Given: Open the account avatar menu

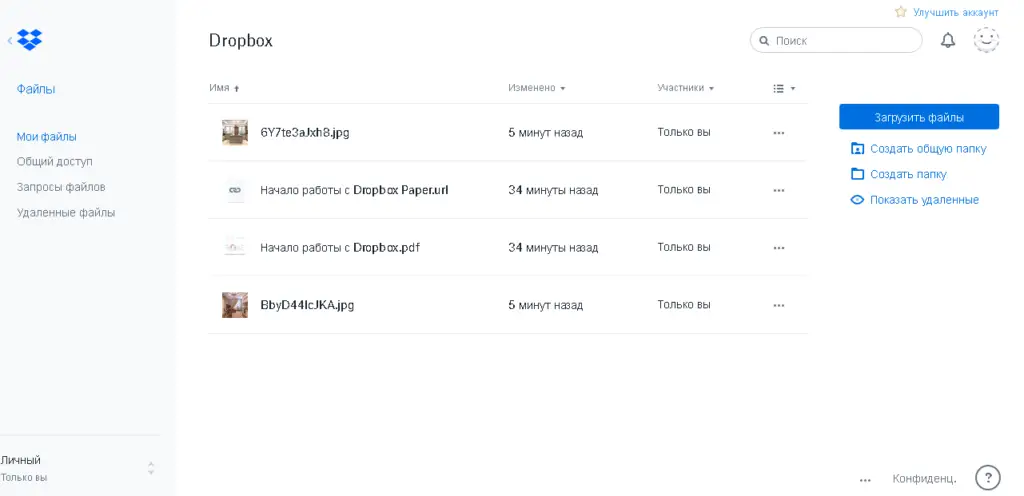Looking at the screenshot, I should [986, 40].
